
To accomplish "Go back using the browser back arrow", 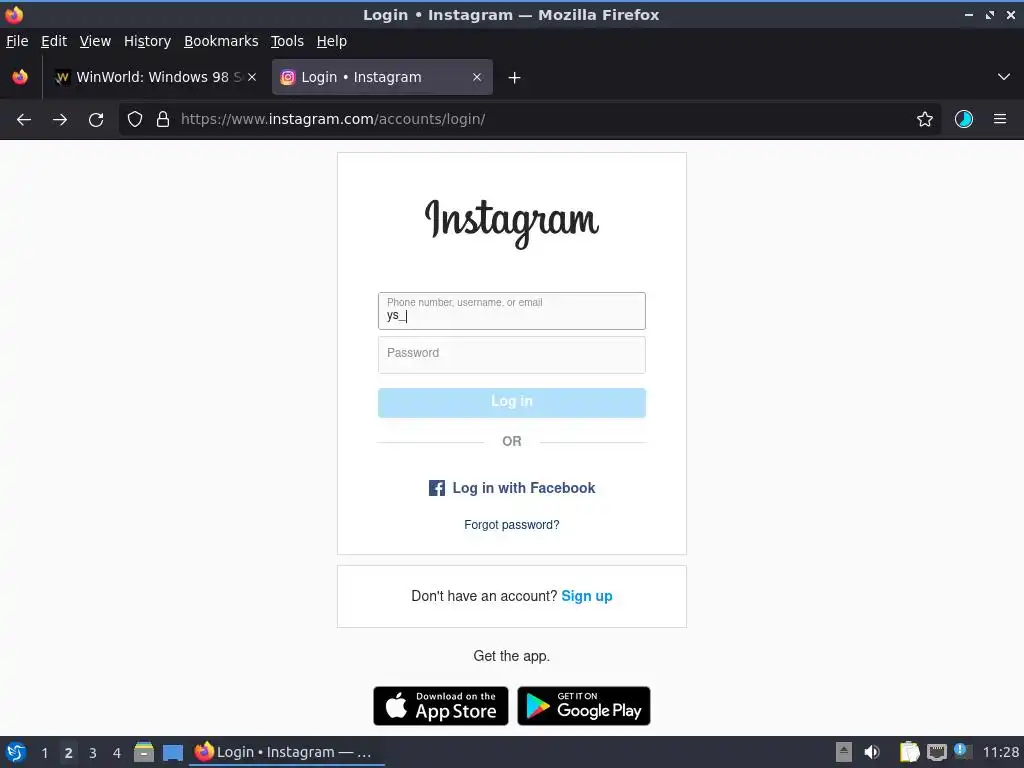I will [24, 120].
